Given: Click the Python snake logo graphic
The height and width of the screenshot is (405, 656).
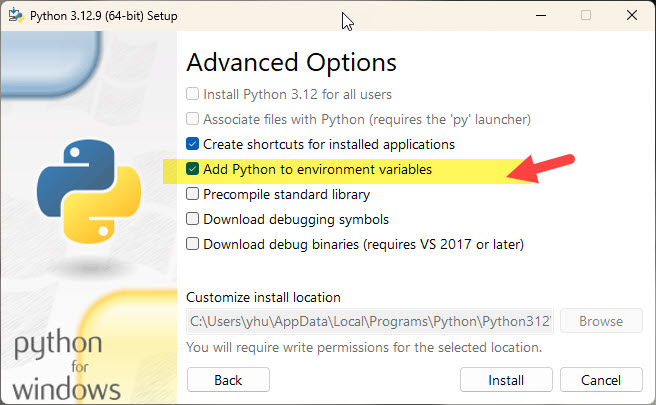Looking at the screenshot, I should (89, 191).
